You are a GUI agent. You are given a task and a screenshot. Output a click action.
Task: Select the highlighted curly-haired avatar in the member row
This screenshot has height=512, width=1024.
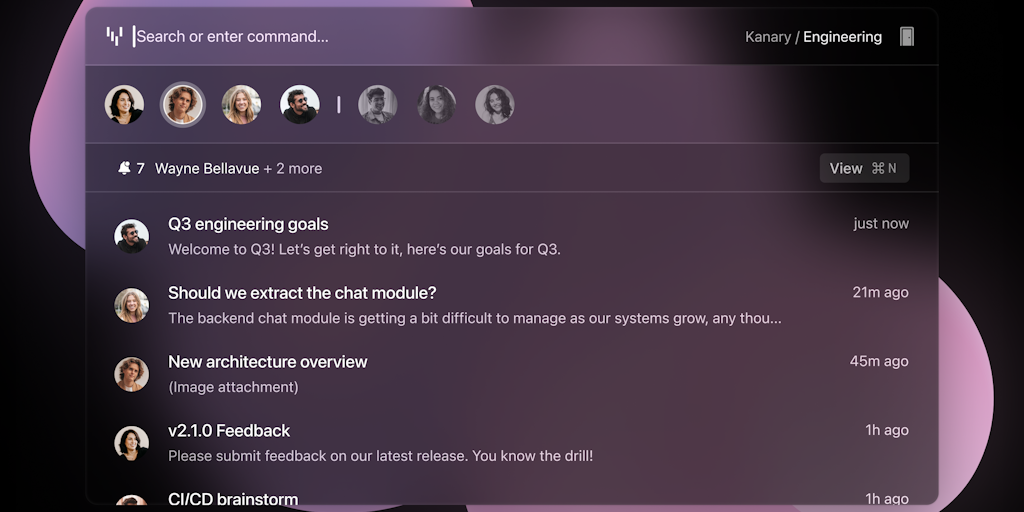(x=183, y=104)
